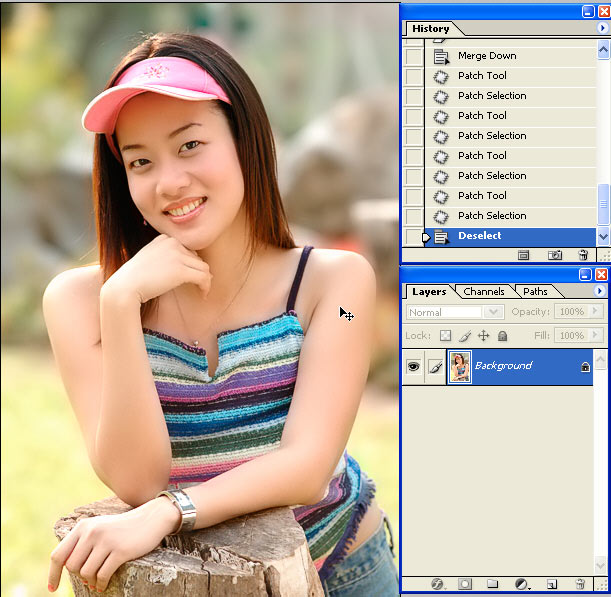Click the Deselect state icon

coord(441,237)
